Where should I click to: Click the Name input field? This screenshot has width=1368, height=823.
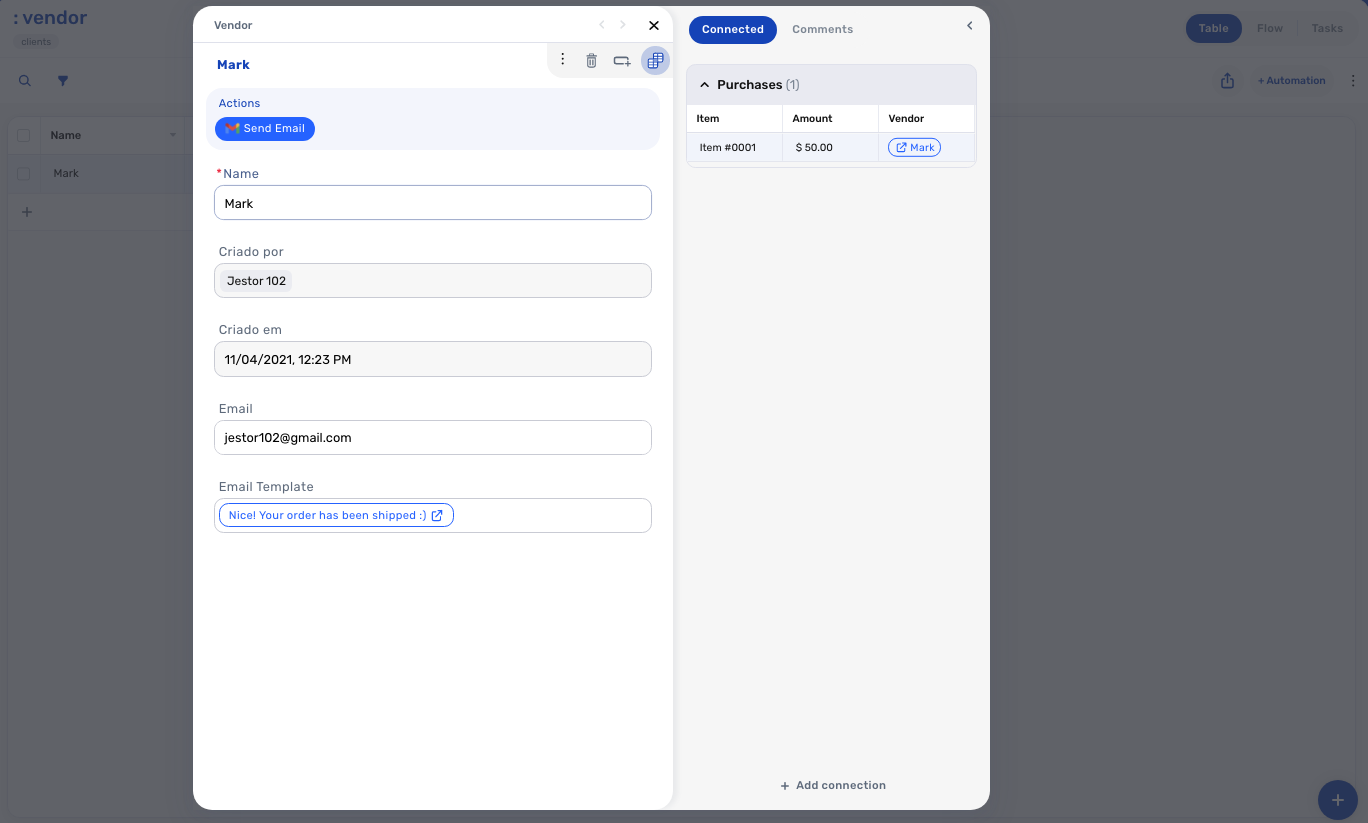(x=433, y=203)
